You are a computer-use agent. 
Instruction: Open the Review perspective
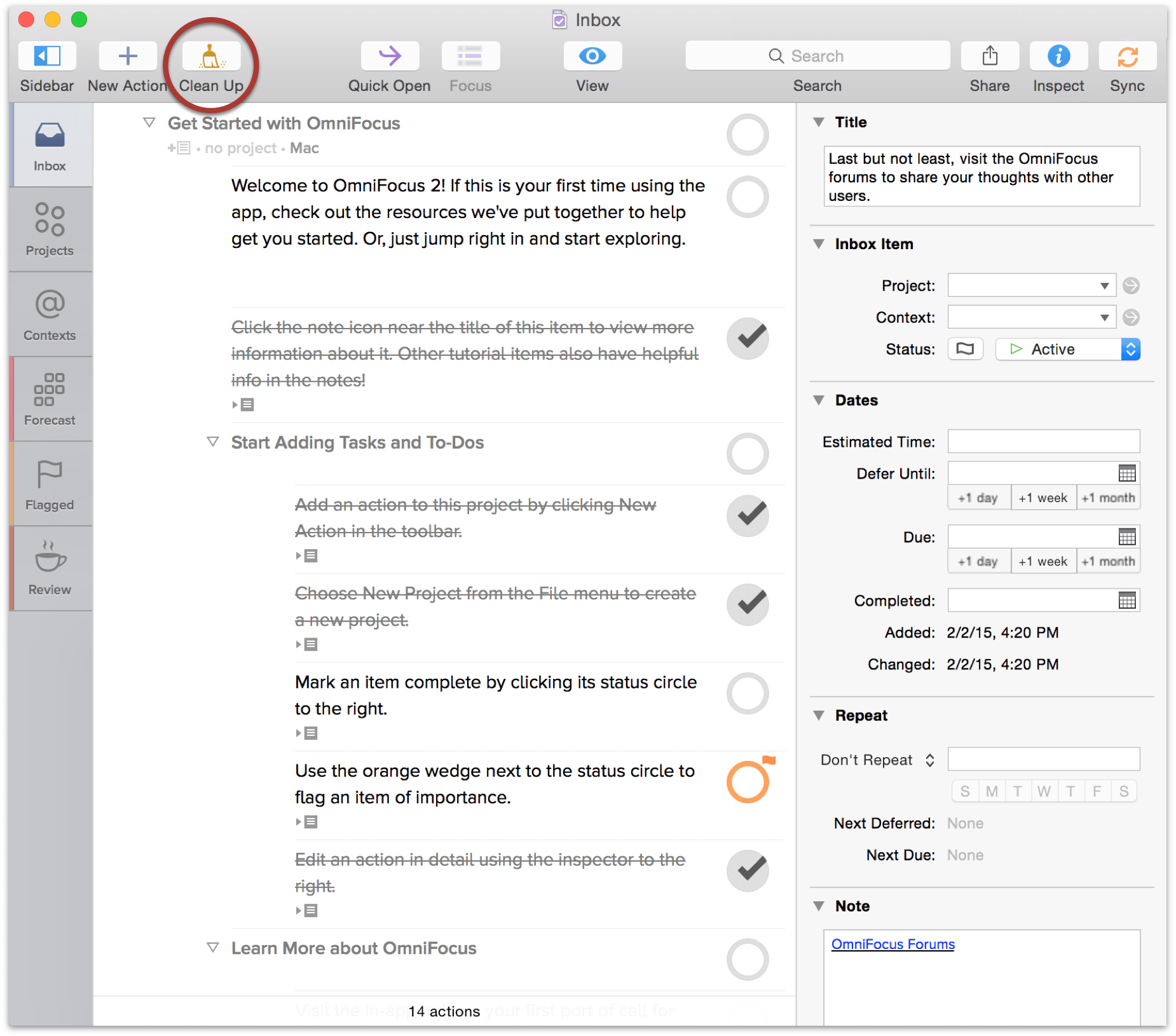50,569
